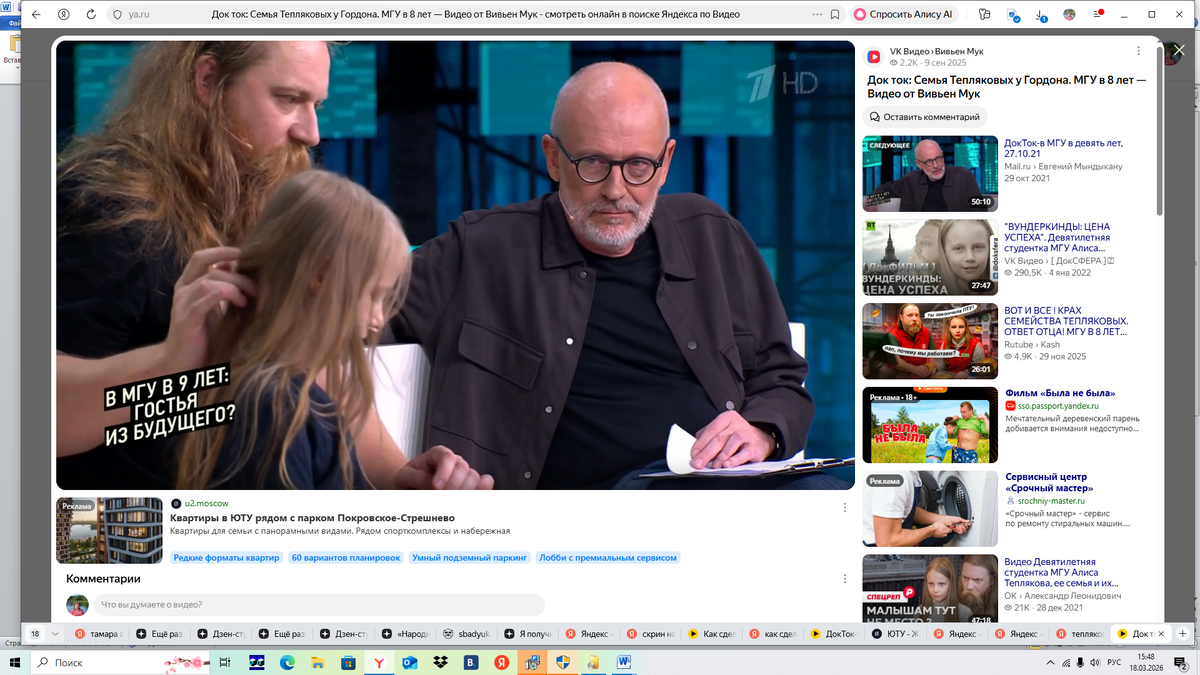Expand the tab counter 18 dropdown

(x=55, y=634)
